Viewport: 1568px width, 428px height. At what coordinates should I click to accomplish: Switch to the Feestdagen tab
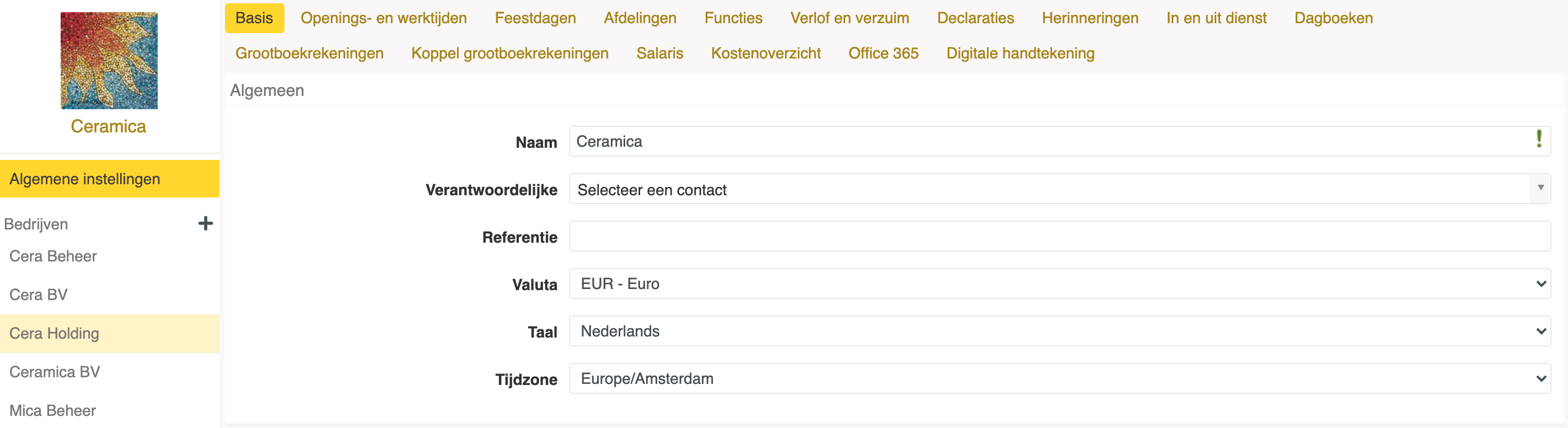[x=535, y=18]
